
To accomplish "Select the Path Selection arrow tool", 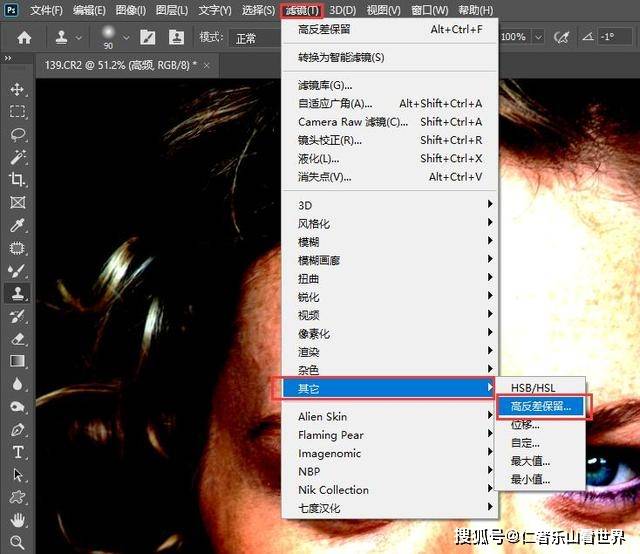I will (x=17, y=475).
